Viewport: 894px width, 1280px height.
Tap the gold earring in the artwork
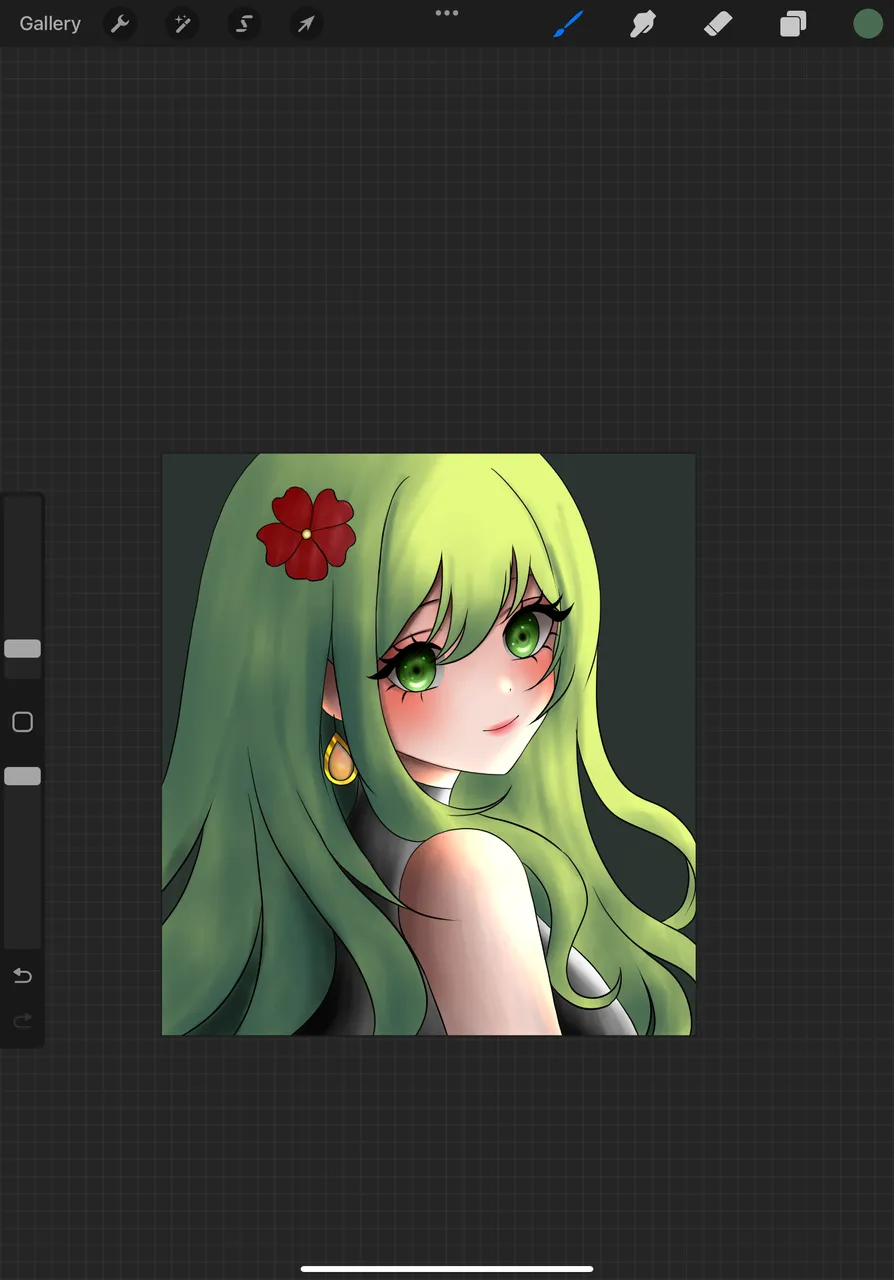[x=340, y=760]
